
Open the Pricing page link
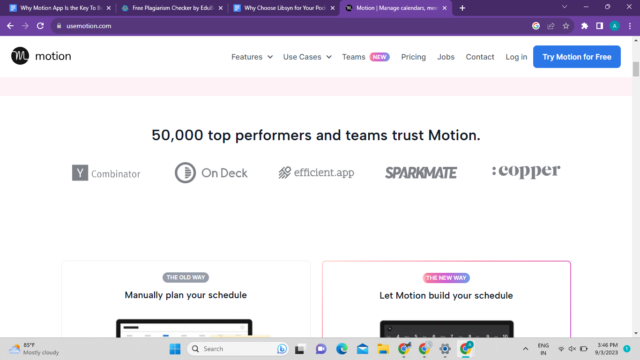413,57
